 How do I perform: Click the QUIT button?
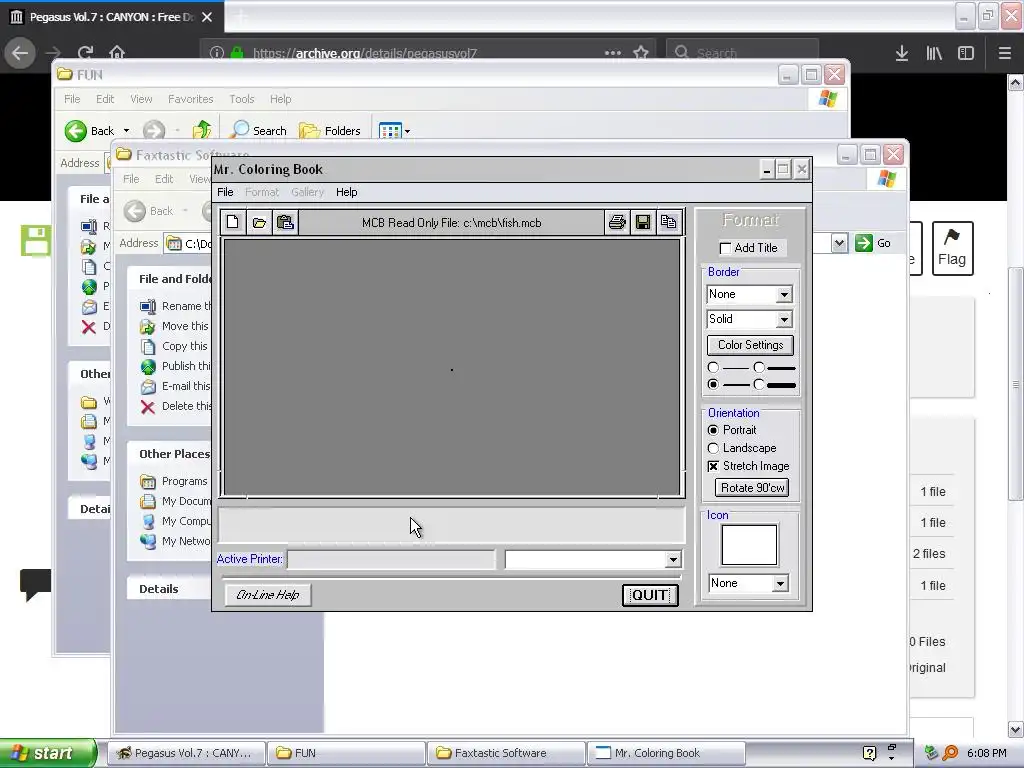pos(650,595)
